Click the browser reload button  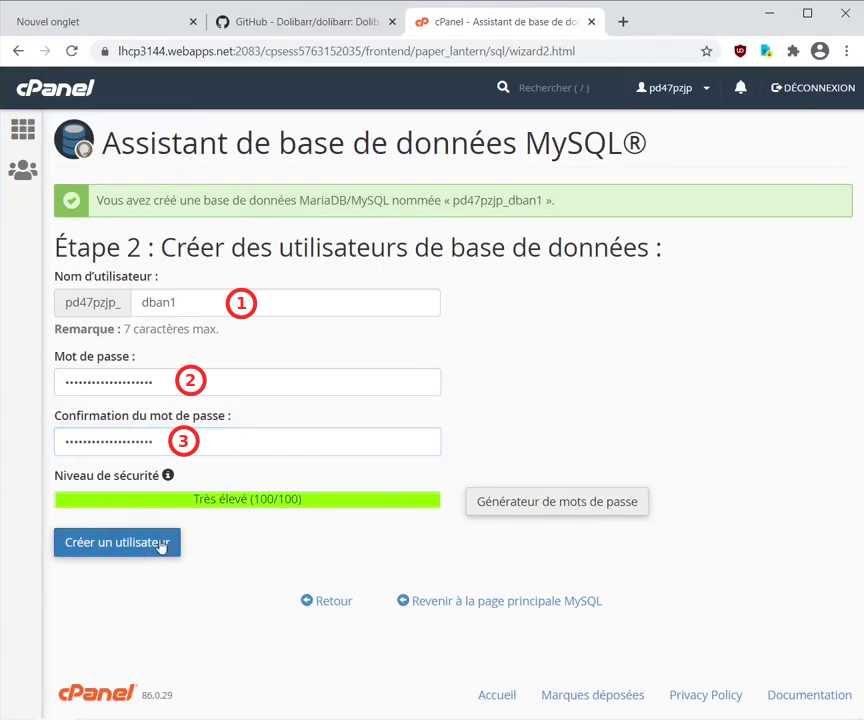pos(70,51)
